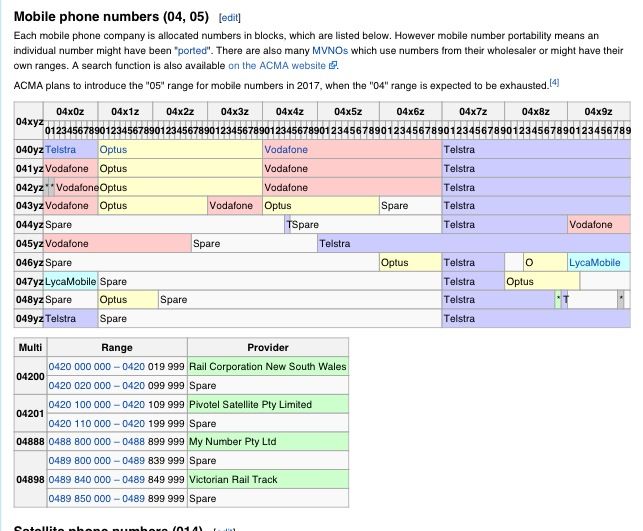The image size is (643, 531).
Task: Click the Vodafone link in row 040yz
Action: click(x=286, y=150)
